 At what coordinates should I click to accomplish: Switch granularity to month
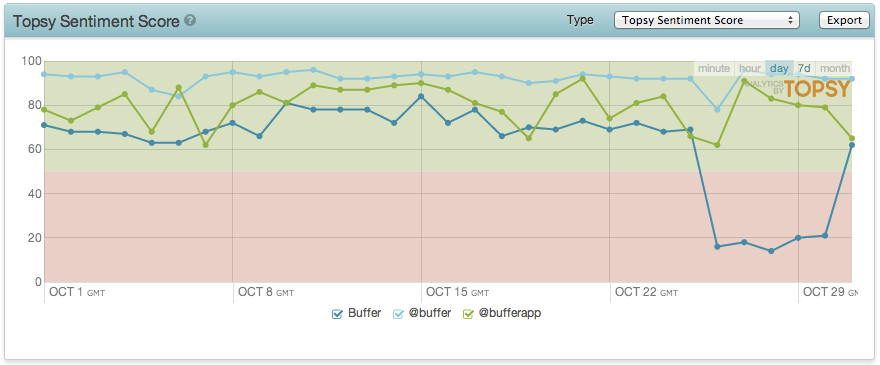[x=835, y=69]
